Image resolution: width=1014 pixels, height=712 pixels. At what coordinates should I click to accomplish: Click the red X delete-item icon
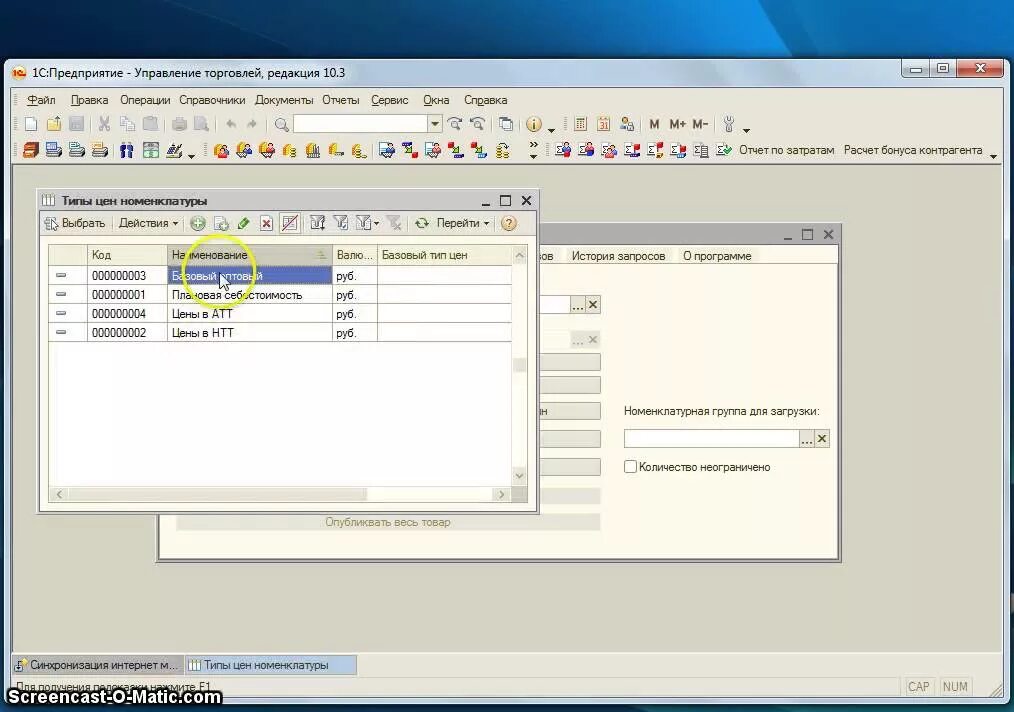[x=266, y=223]
